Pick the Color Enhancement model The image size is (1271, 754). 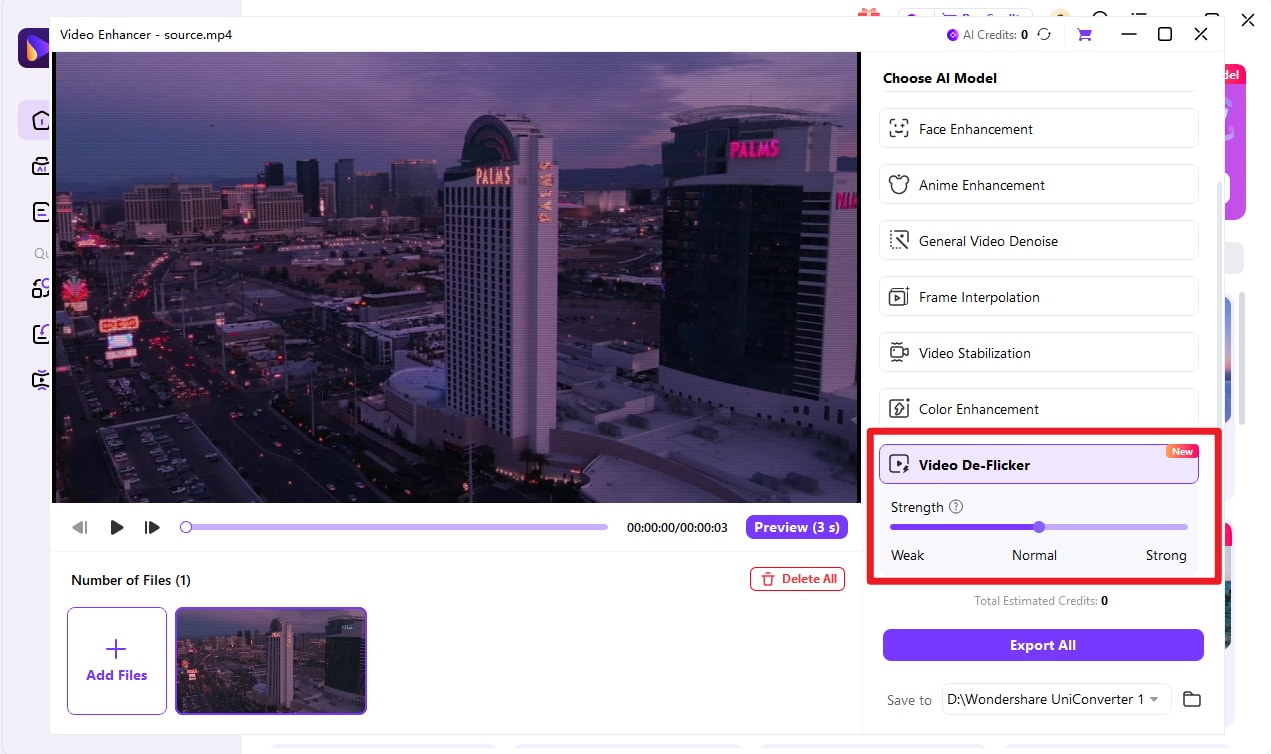coord(1038,408)
